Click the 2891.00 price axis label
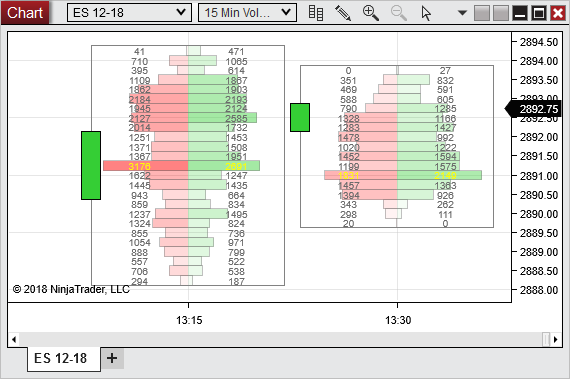The image size is (570, 379). pos(539,176)
